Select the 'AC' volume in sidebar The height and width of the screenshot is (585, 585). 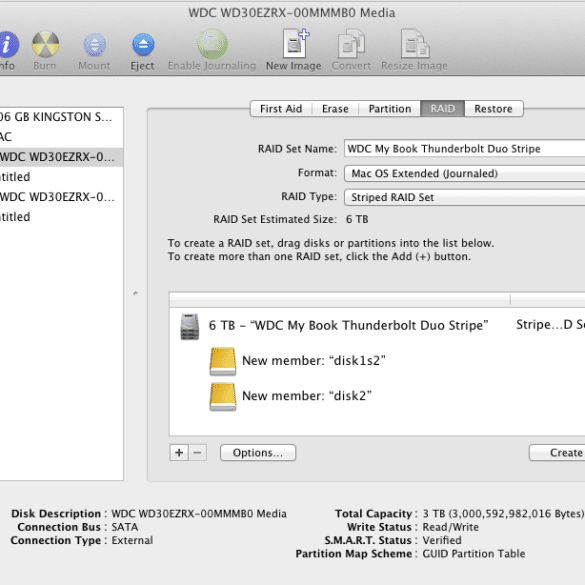pos(62,137)
